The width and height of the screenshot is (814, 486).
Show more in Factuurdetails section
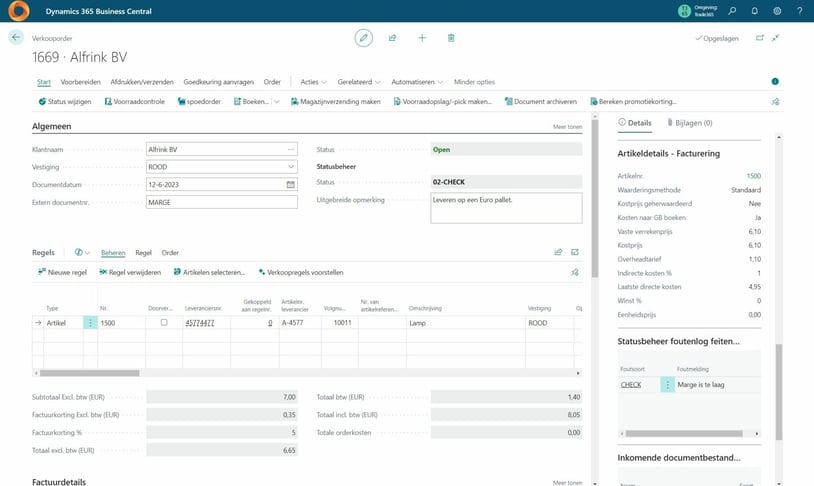567,482
